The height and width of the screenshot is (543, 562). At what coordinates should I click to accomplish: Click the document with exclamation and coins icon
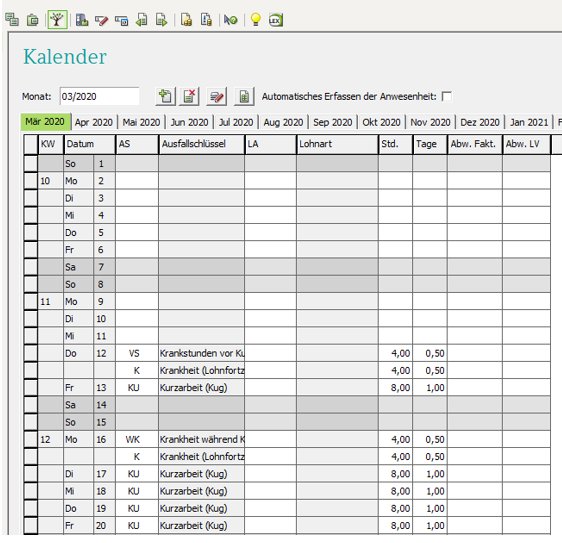206,20
